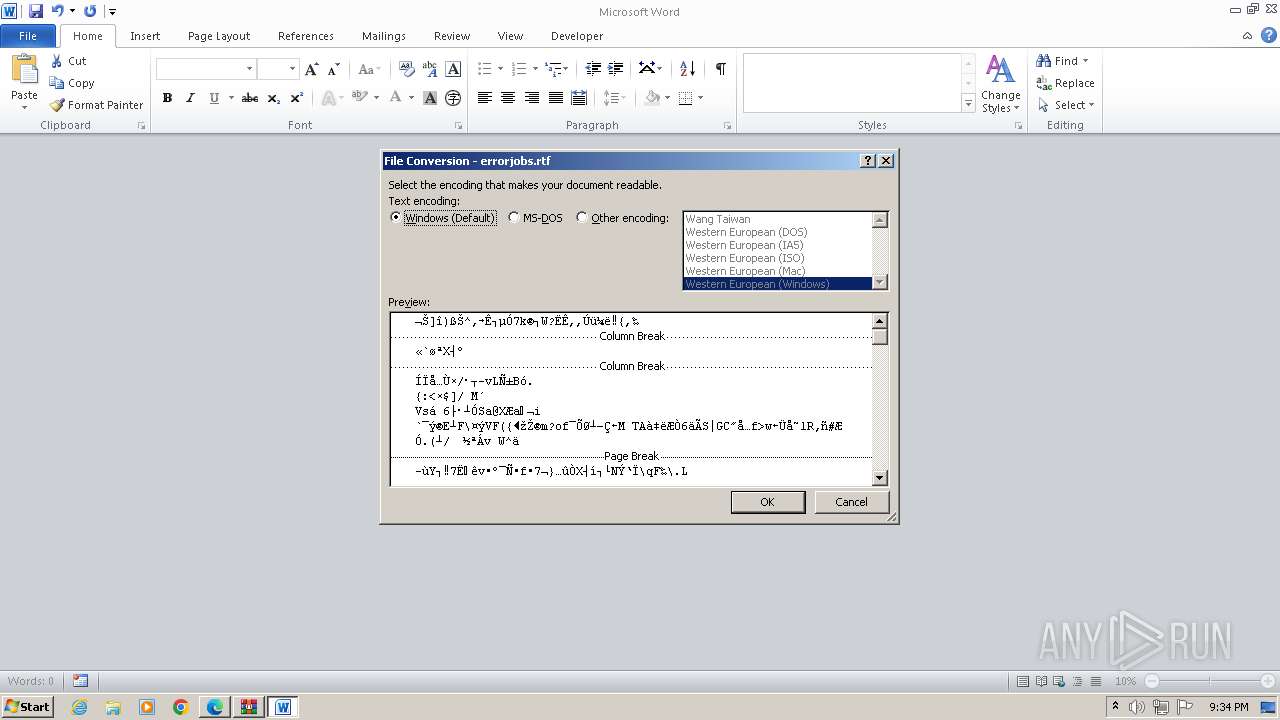Open the File tab
This screenshot has width=1280, height=720.
pos(28,36)
